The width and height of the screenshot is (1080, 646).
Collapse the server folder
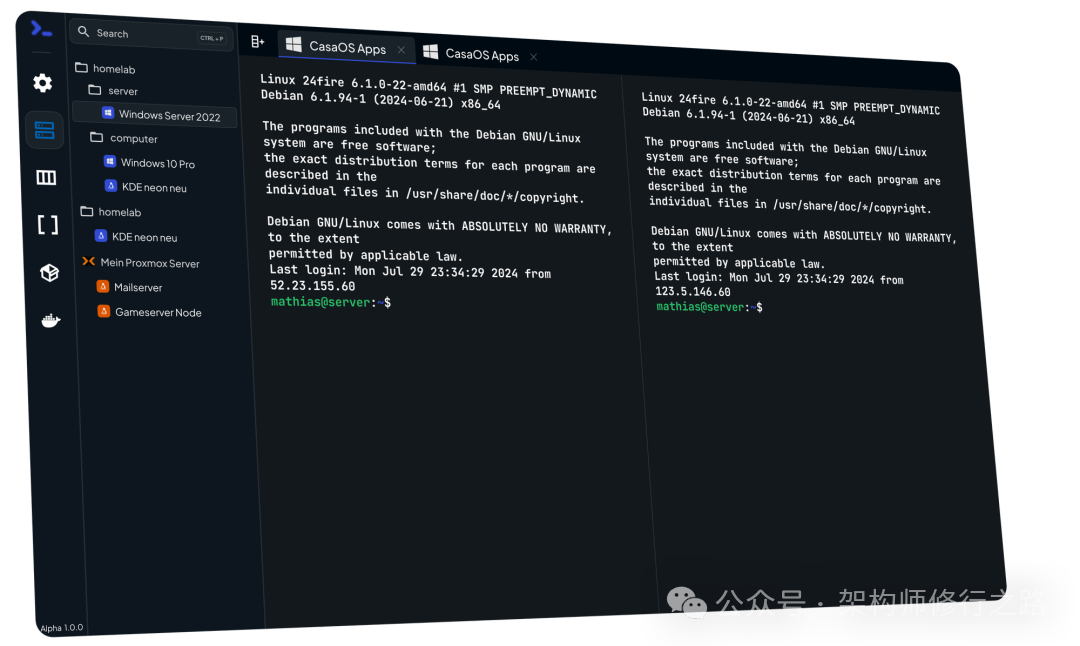click(x=122, y=91)
